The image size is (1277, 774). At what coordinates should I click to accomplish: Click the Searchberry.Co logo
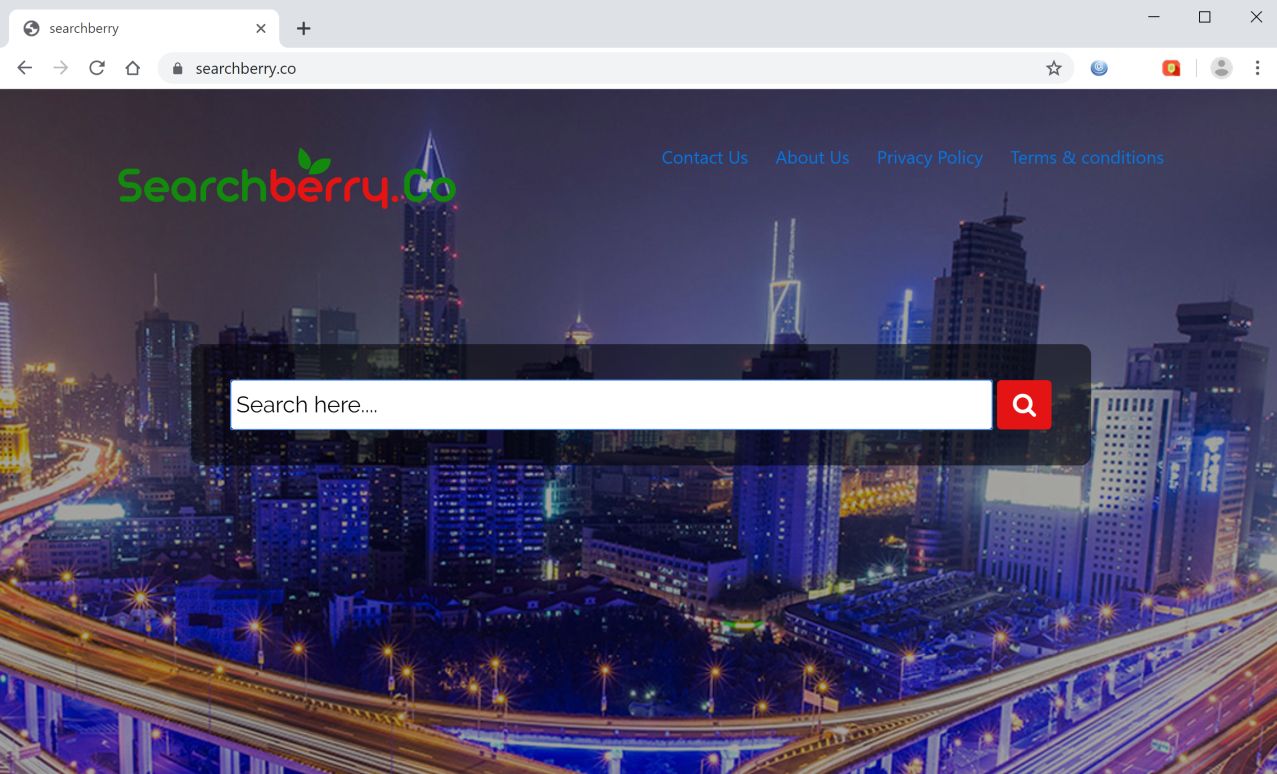(287, 180)
